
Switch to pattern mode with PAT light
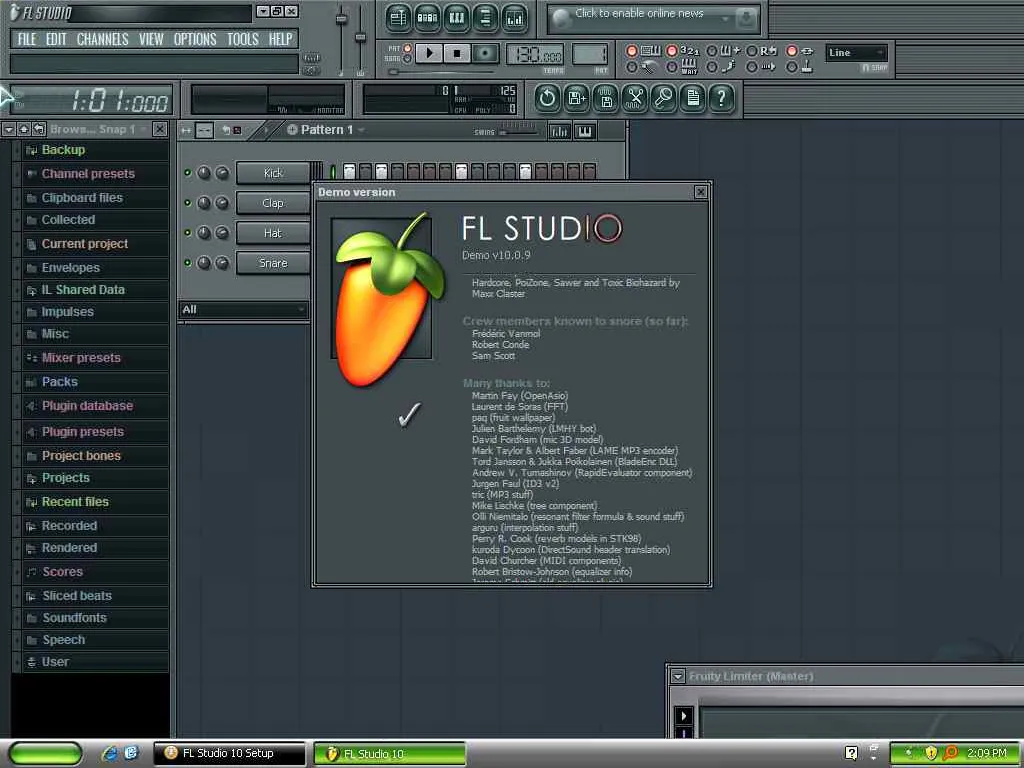click(408, 48)
